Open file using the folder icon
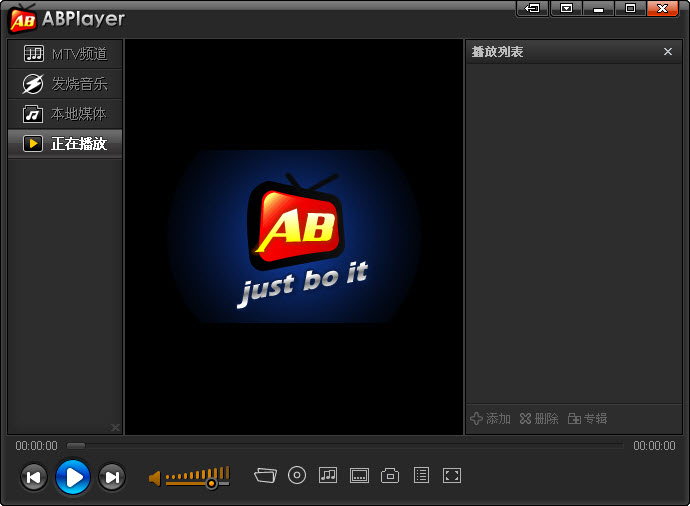The image size is (690, 506). (265, 476)
